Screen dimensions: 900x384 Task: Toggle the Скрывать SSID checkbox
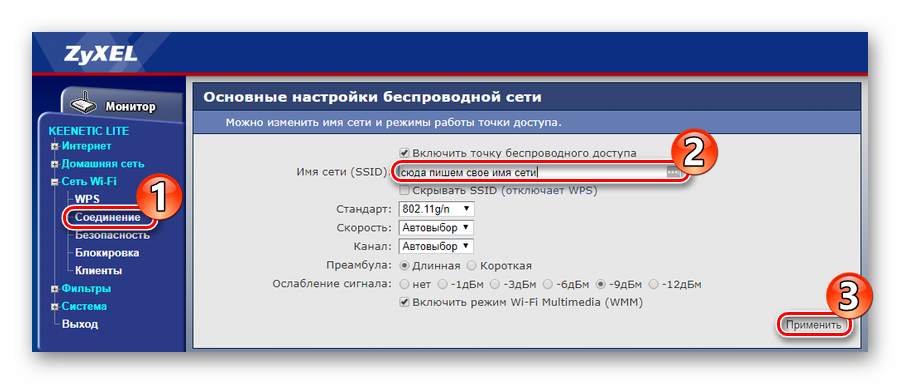click(x=404, y=190)
